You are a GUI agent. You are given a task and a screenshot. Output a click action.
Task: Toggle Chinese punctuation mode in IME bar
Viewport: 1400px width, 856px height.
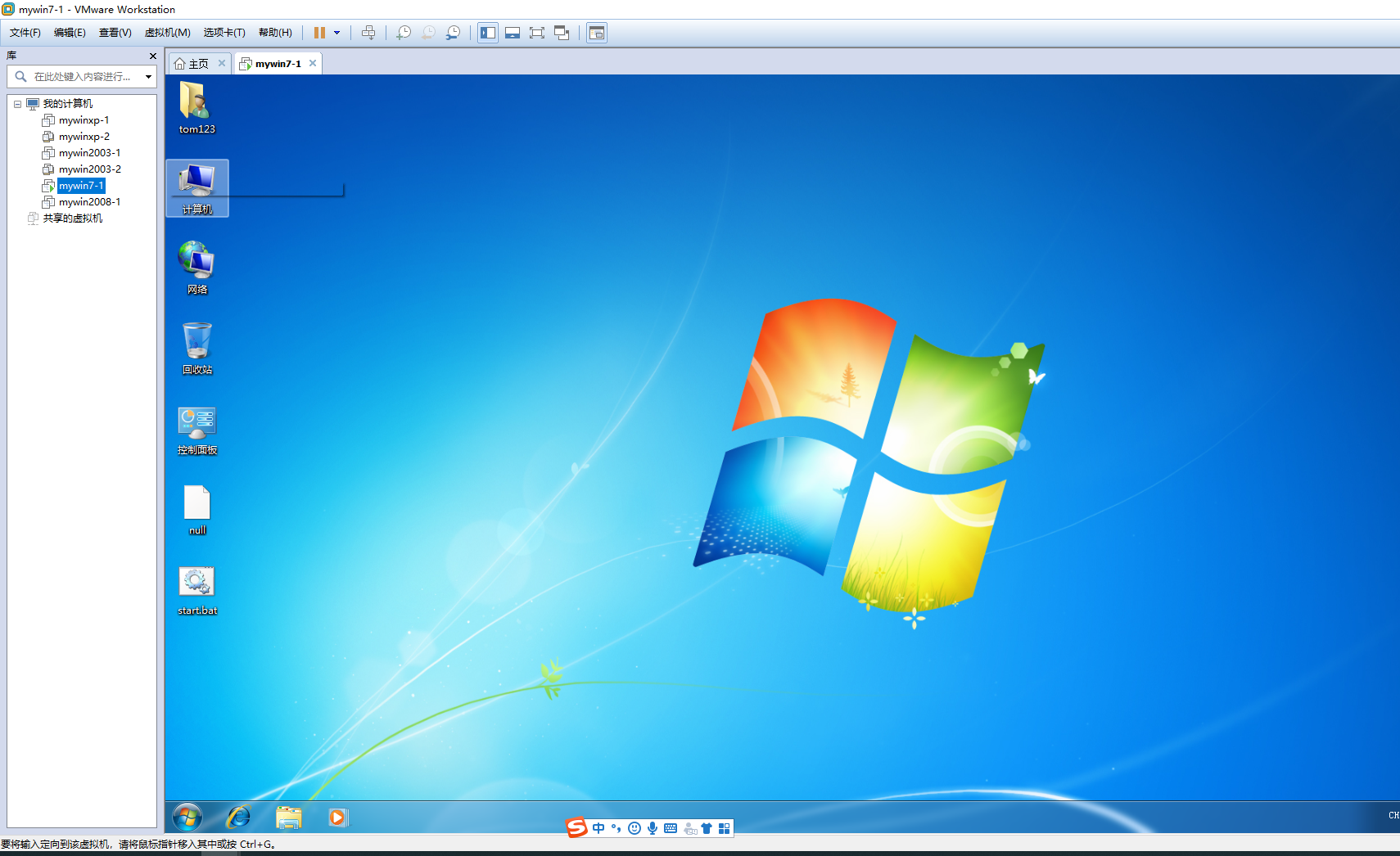coord(616,828)
